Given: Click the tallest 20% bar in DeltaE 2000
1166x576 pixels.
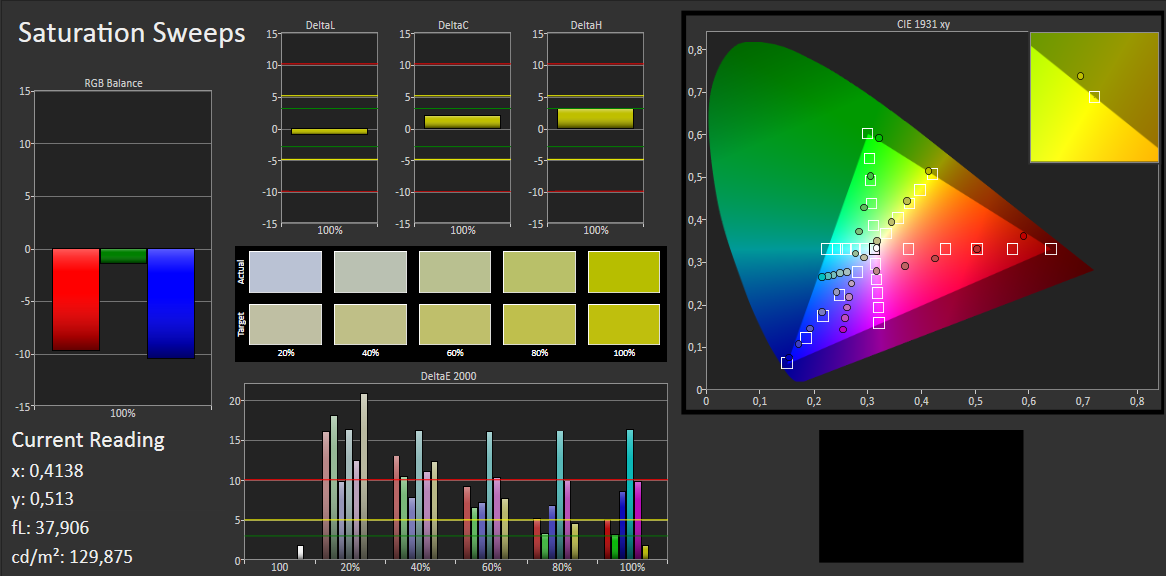Looking at the screenshot, I should 364,476.
